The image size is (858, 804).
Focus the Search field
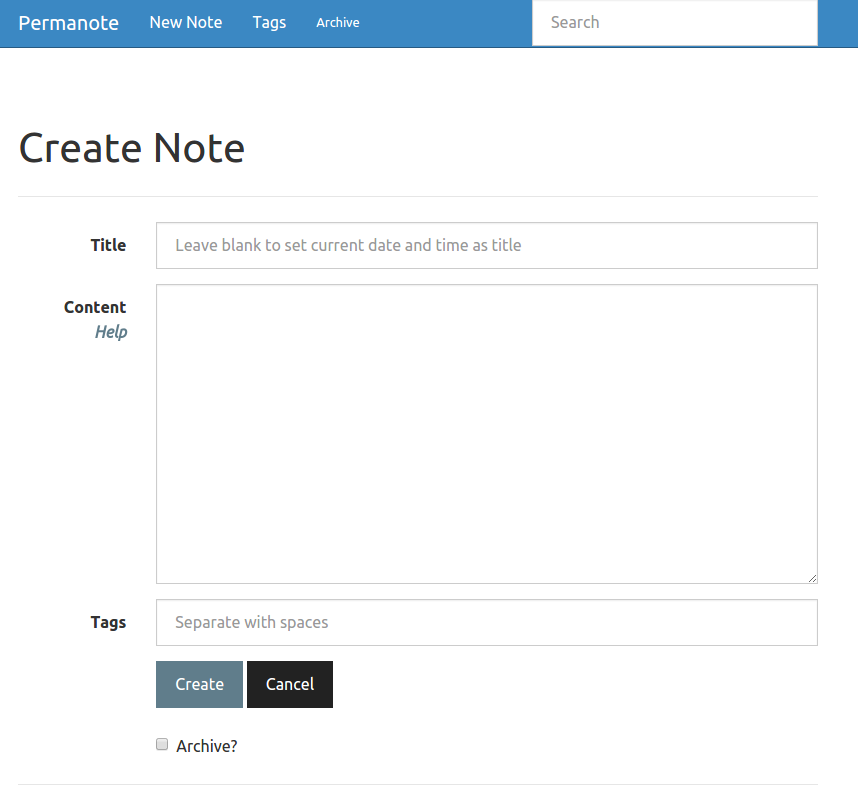[x=675, y=22]
